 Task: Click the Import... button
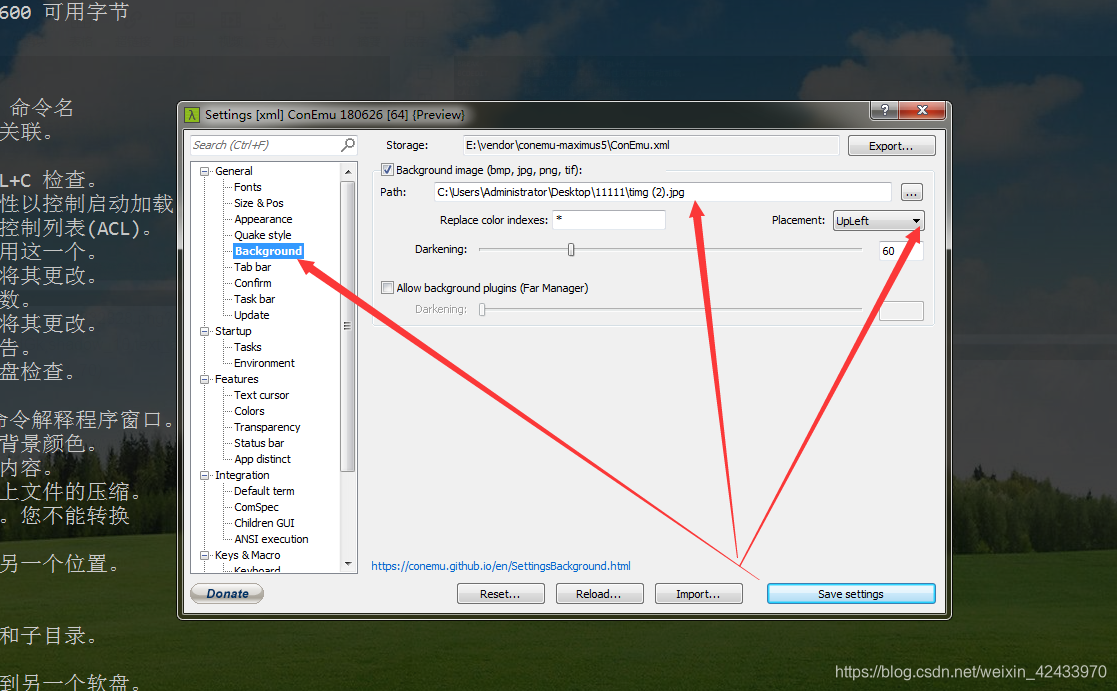coord(698,594)
